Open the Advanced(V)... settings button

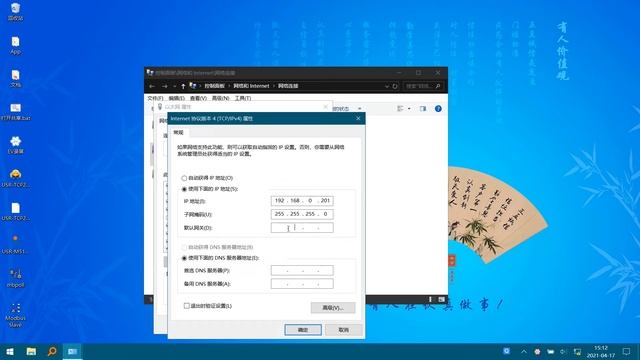pos(333,308)
